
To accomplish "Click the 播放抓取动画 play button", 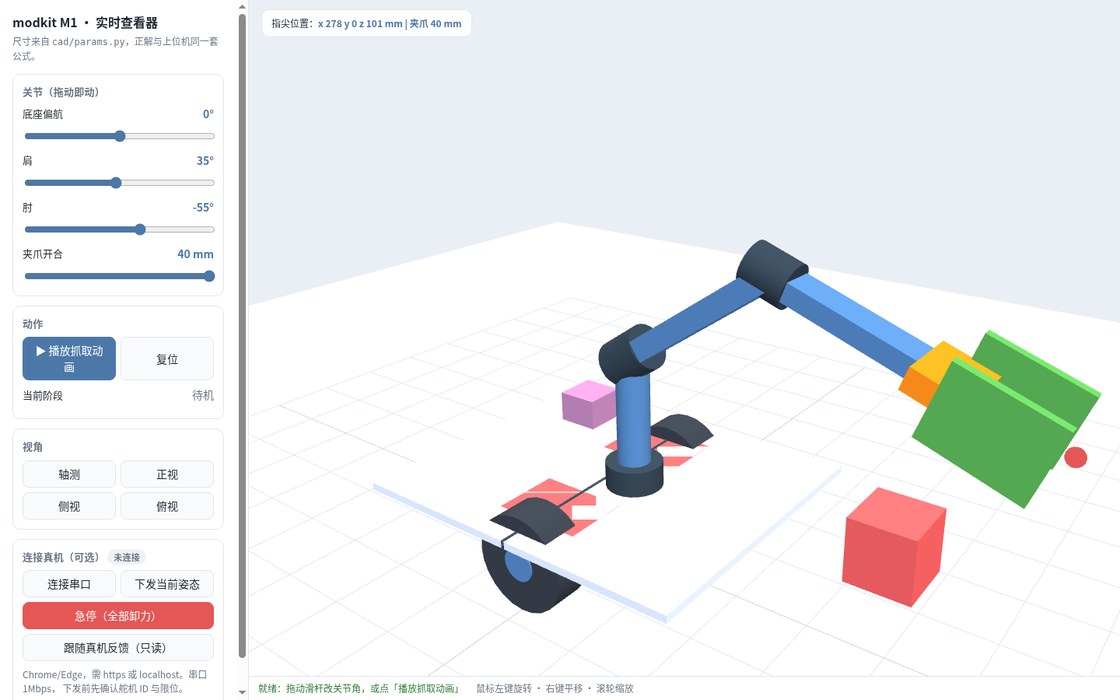I will [69, 359].
